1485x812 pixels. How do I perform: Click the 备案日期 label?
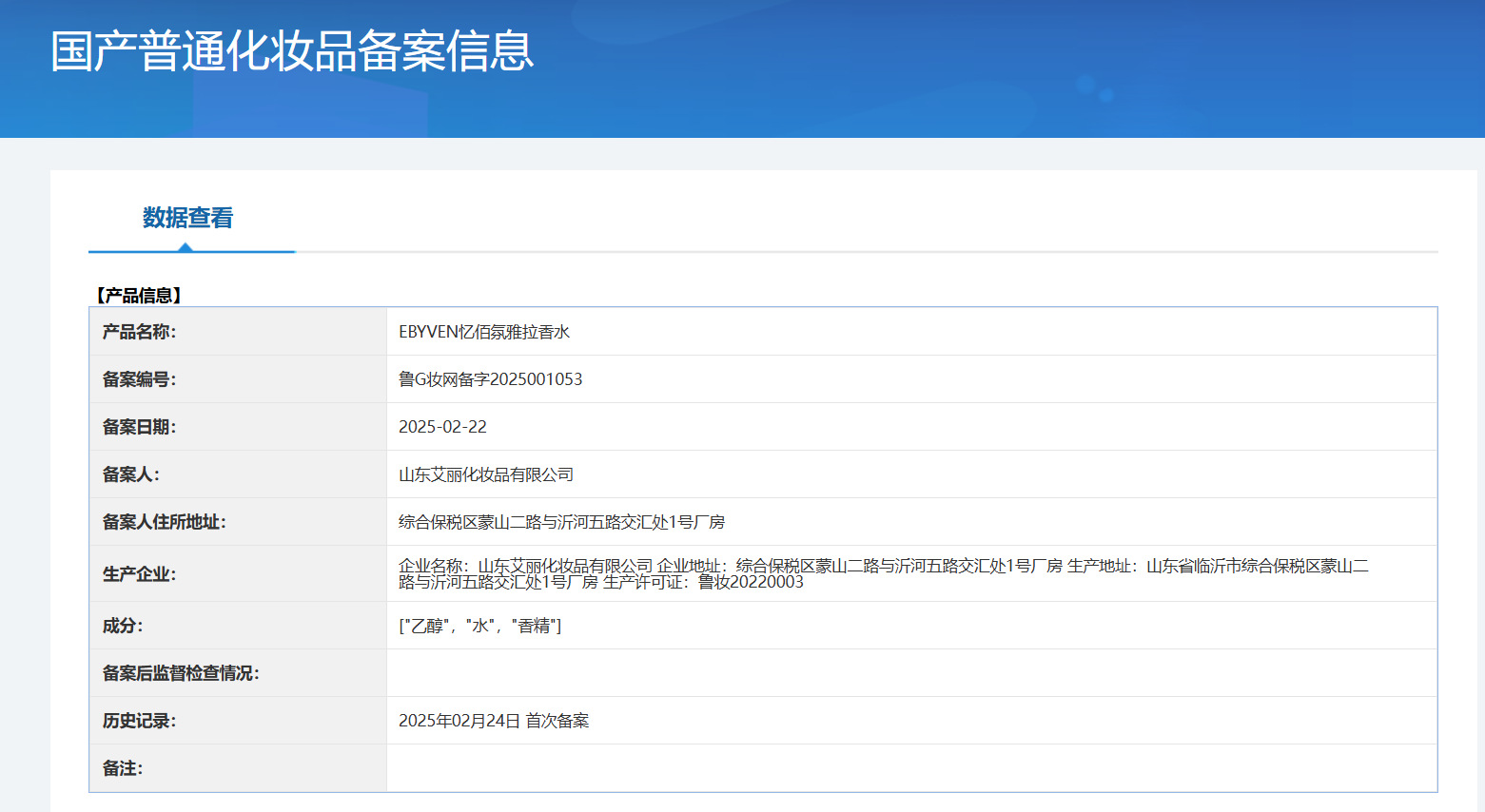point(139,427)
